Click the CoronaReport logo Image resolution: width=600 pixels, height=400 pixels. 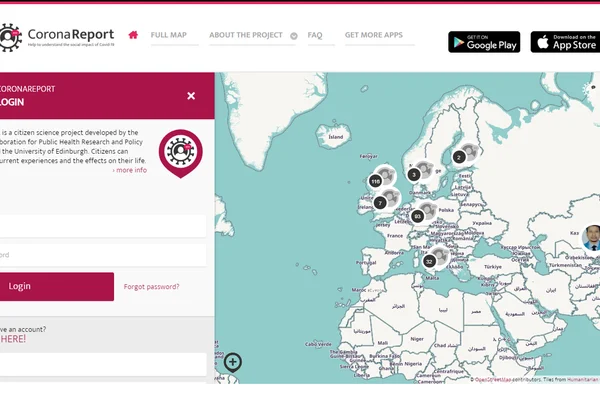click(57, 38)
